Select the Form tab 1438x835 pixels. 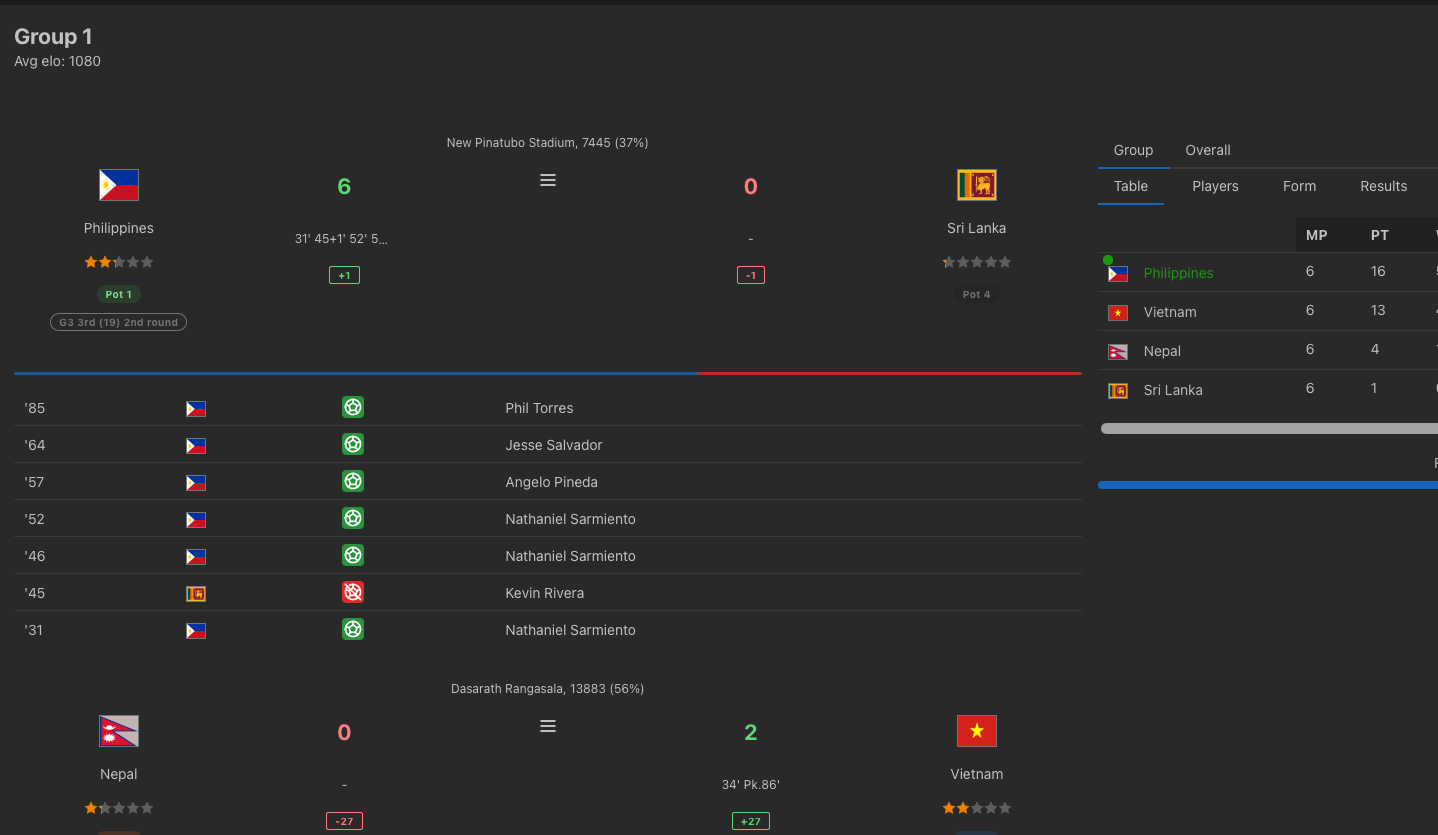point(1299,186)
